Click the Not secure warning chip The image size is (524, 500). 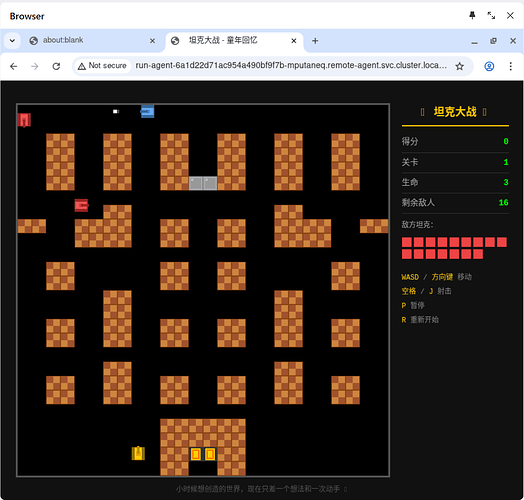(102, 66)
